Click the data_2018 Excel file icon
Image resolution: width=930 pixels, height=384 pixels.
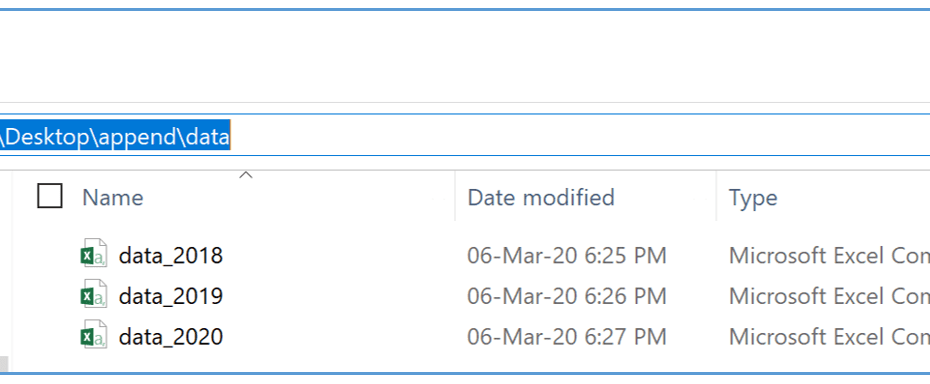pos(94,256)
